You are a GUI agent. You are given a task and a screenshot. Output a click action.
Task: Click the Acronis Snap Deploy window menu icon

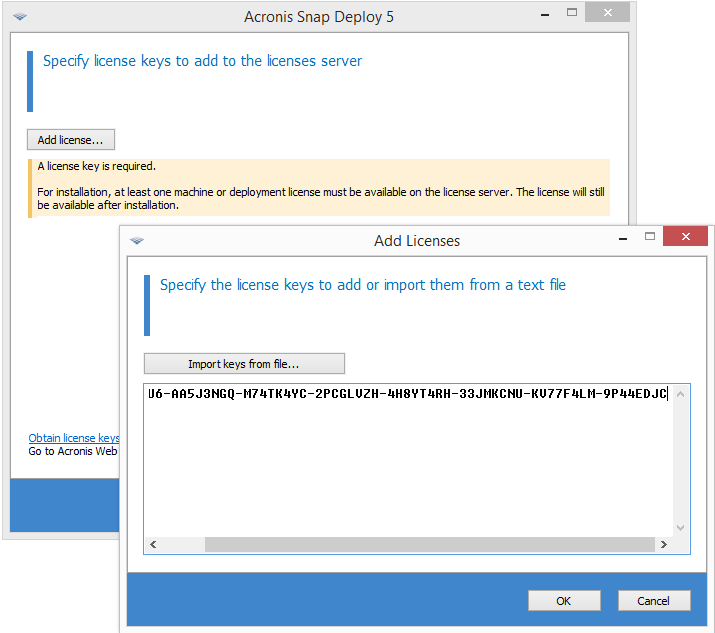click(x=21, y=17)
